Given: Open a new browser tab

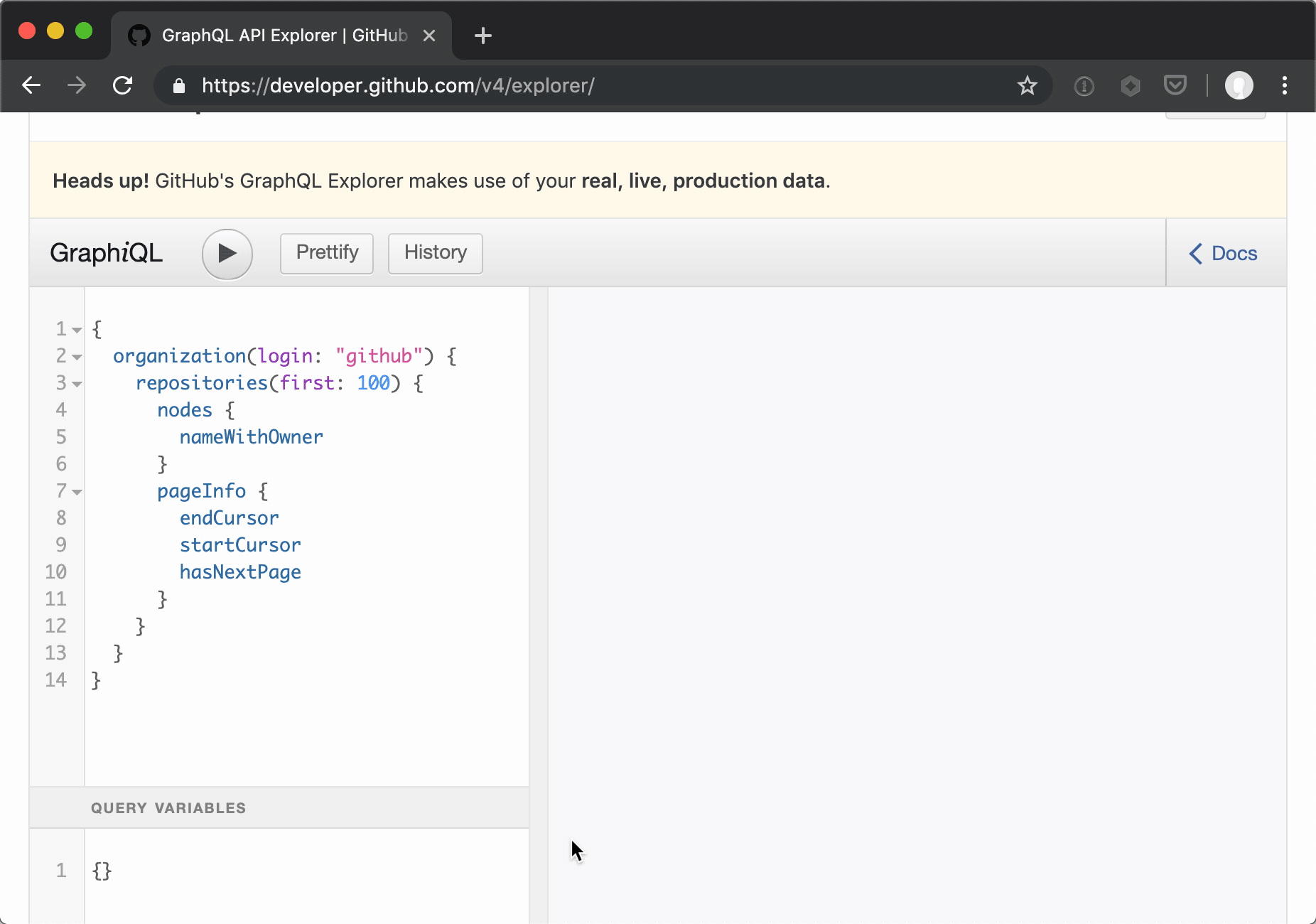Looking at the screenshot, I should tap(483, 35).
